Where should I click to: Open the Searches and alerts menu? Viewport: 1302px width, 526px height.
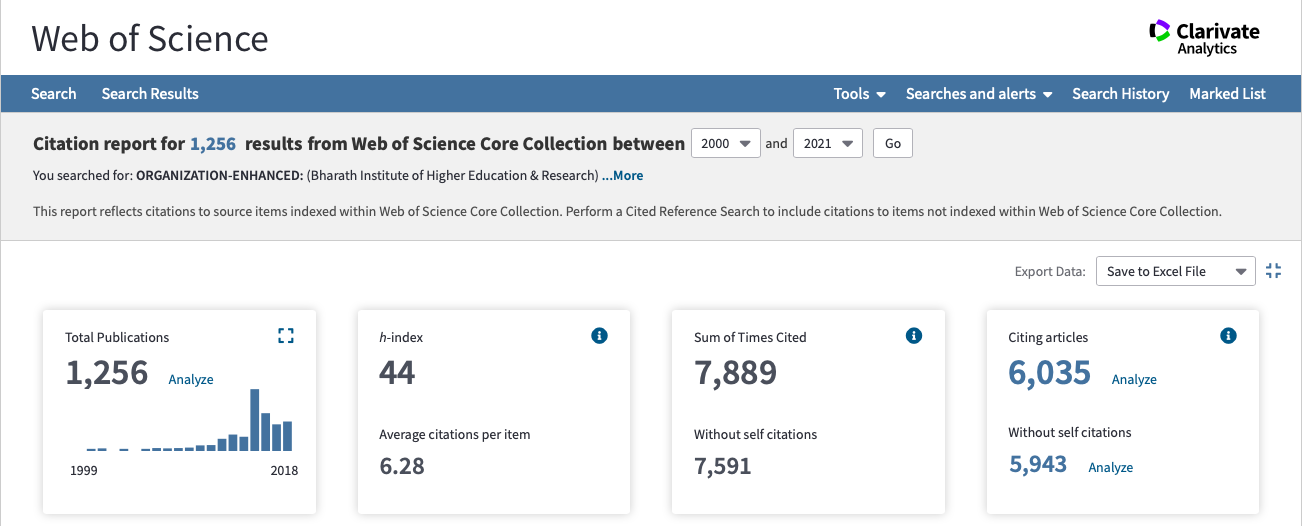[978, 94]
